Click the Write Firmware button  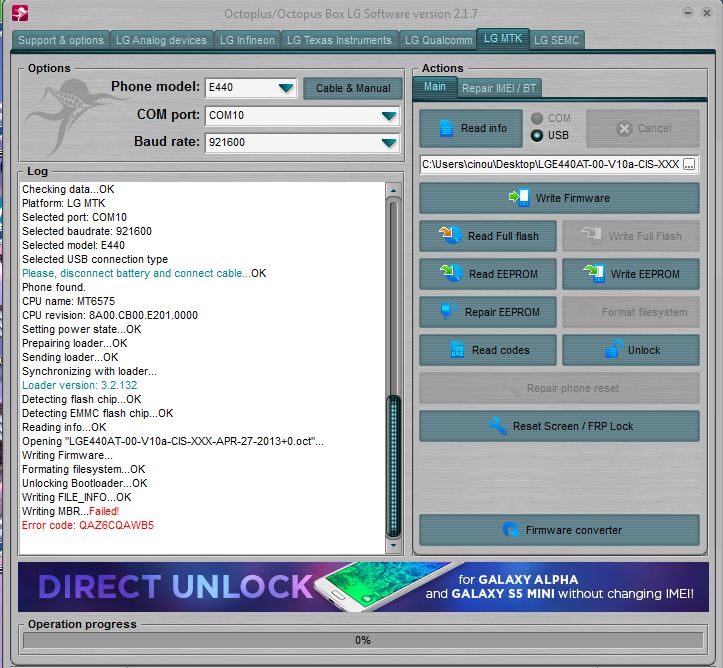pyautogui.click(x=559, y=198)
